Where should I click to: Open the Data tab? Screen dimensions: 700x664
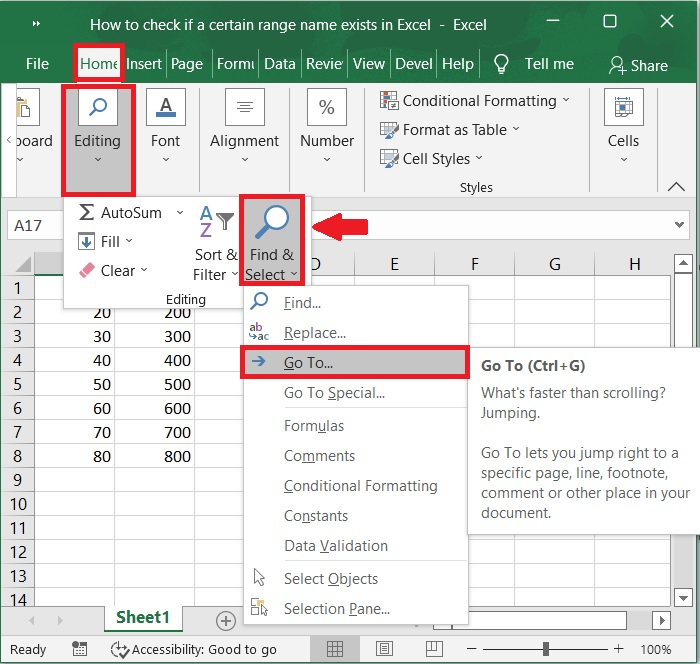coord(279,64)
